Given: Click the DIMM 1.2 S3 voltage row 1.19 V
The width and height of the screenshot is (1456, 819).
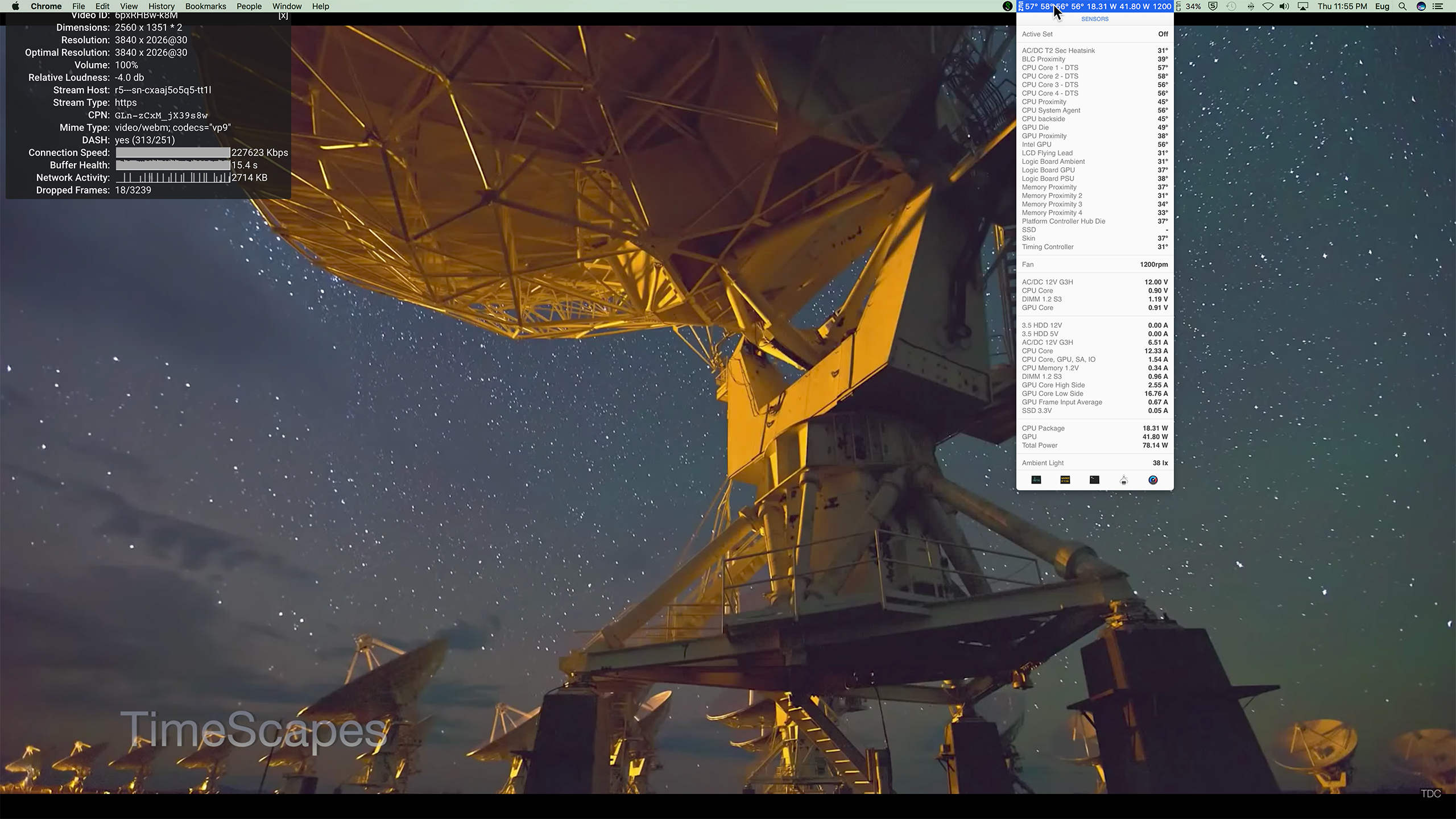Looking at the screenshot, I should (1095, 299).
